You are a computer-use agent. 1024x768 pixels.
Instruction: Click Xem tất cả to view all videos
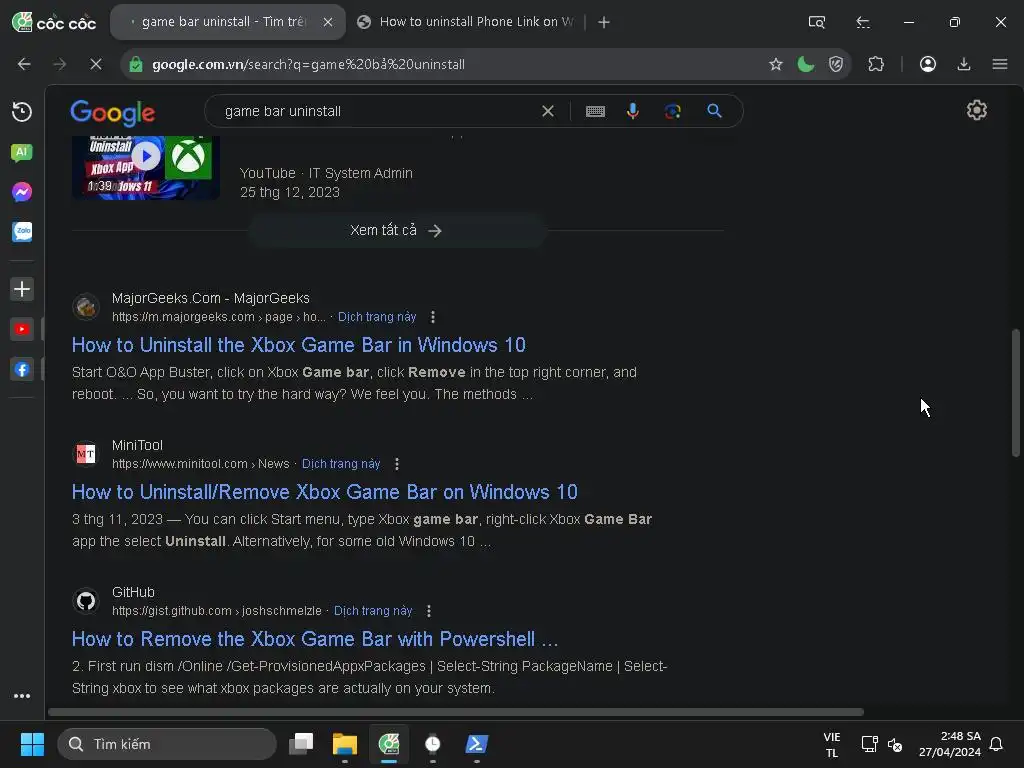click(396, 231)
